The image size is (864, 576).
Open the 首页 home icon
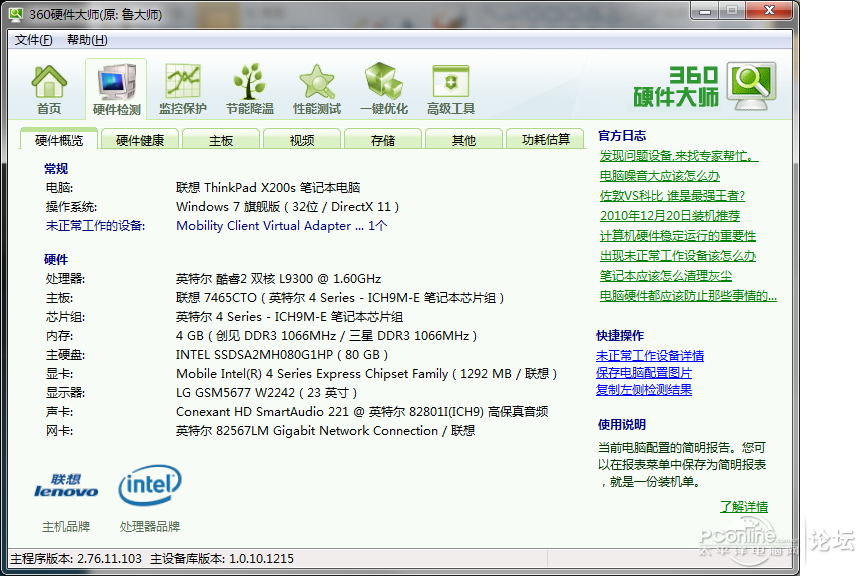(49, 89)
